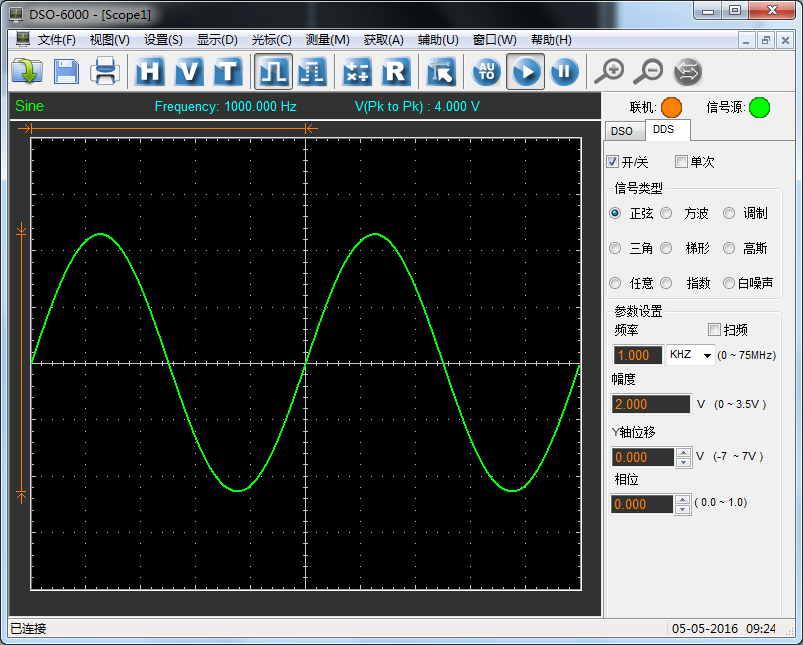Open the vertical settings V icon

(189, 71)
